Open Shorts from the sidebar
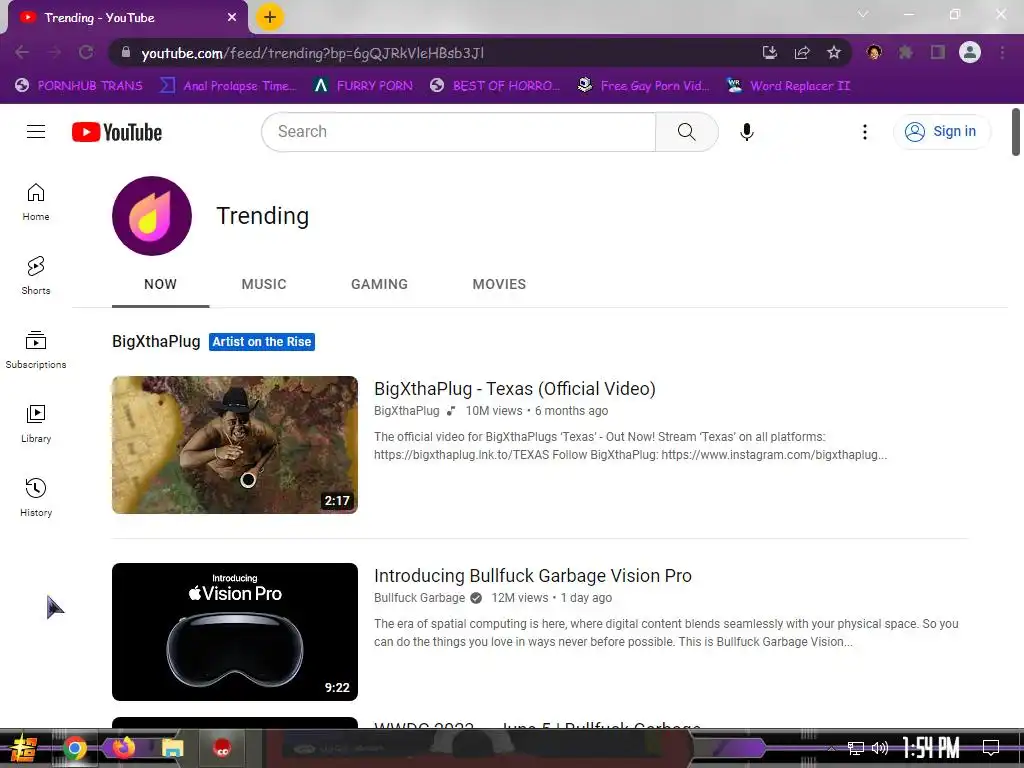 click(36, 276)
